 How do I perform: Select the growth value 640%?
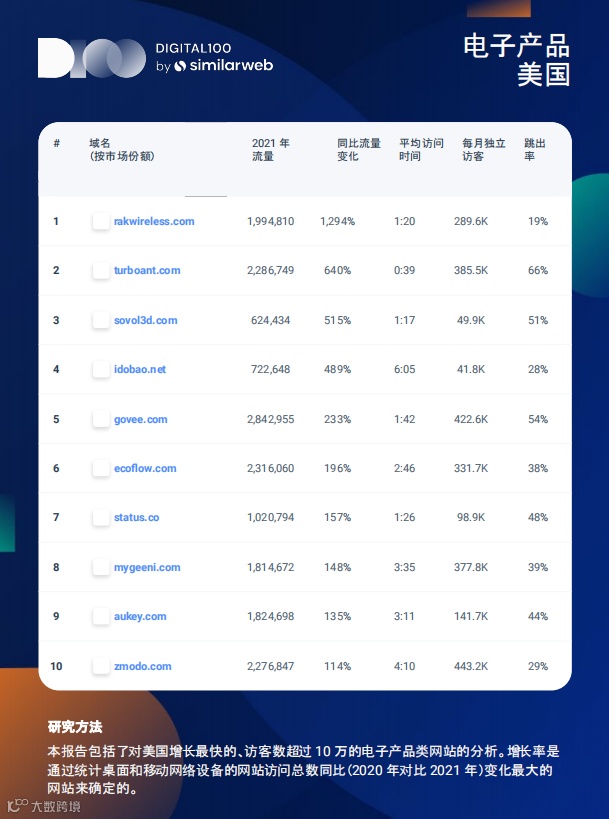tap(337, 271)
